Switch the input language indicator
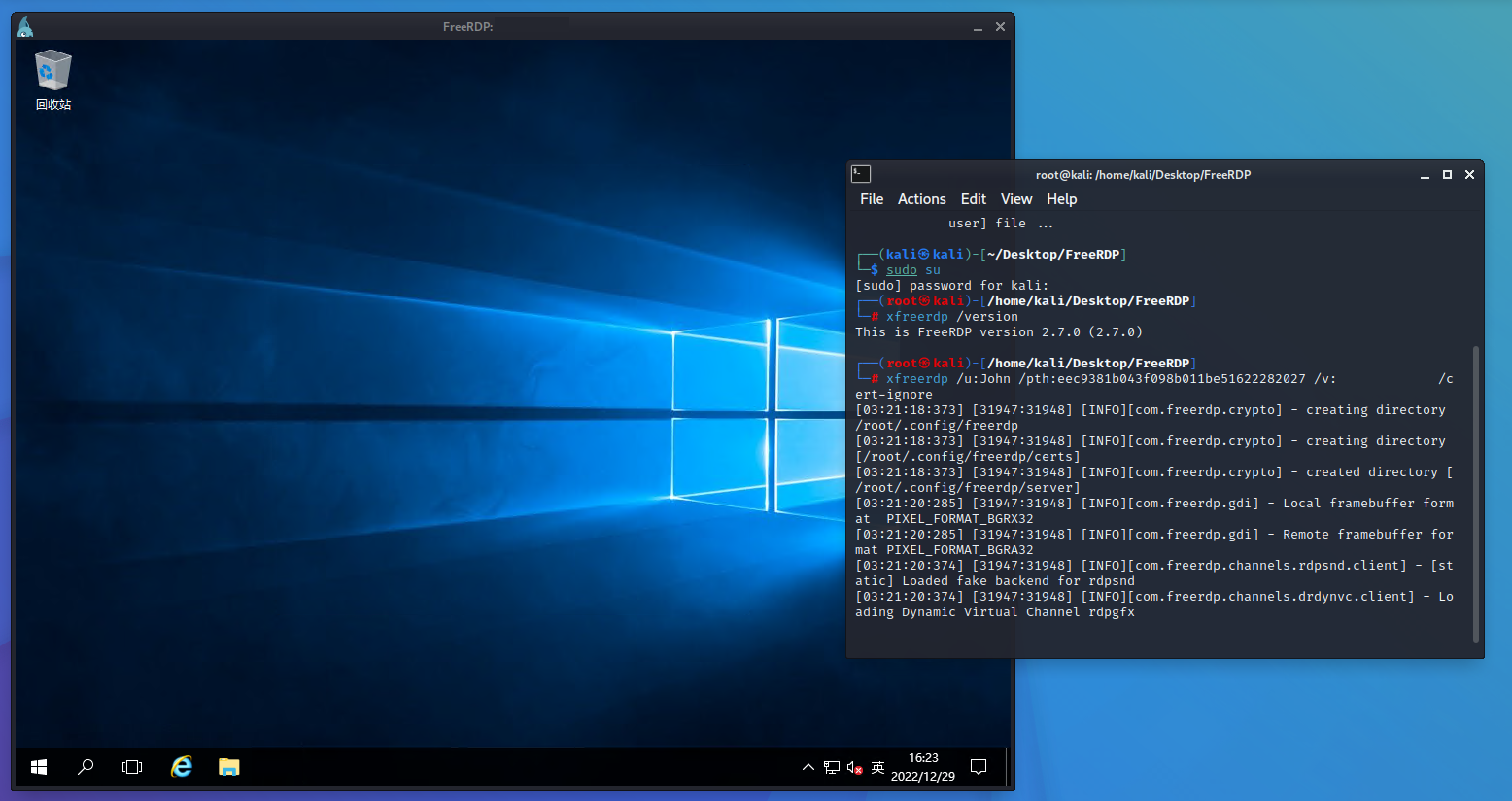The image size is (1512, 801). coord(877,767)
